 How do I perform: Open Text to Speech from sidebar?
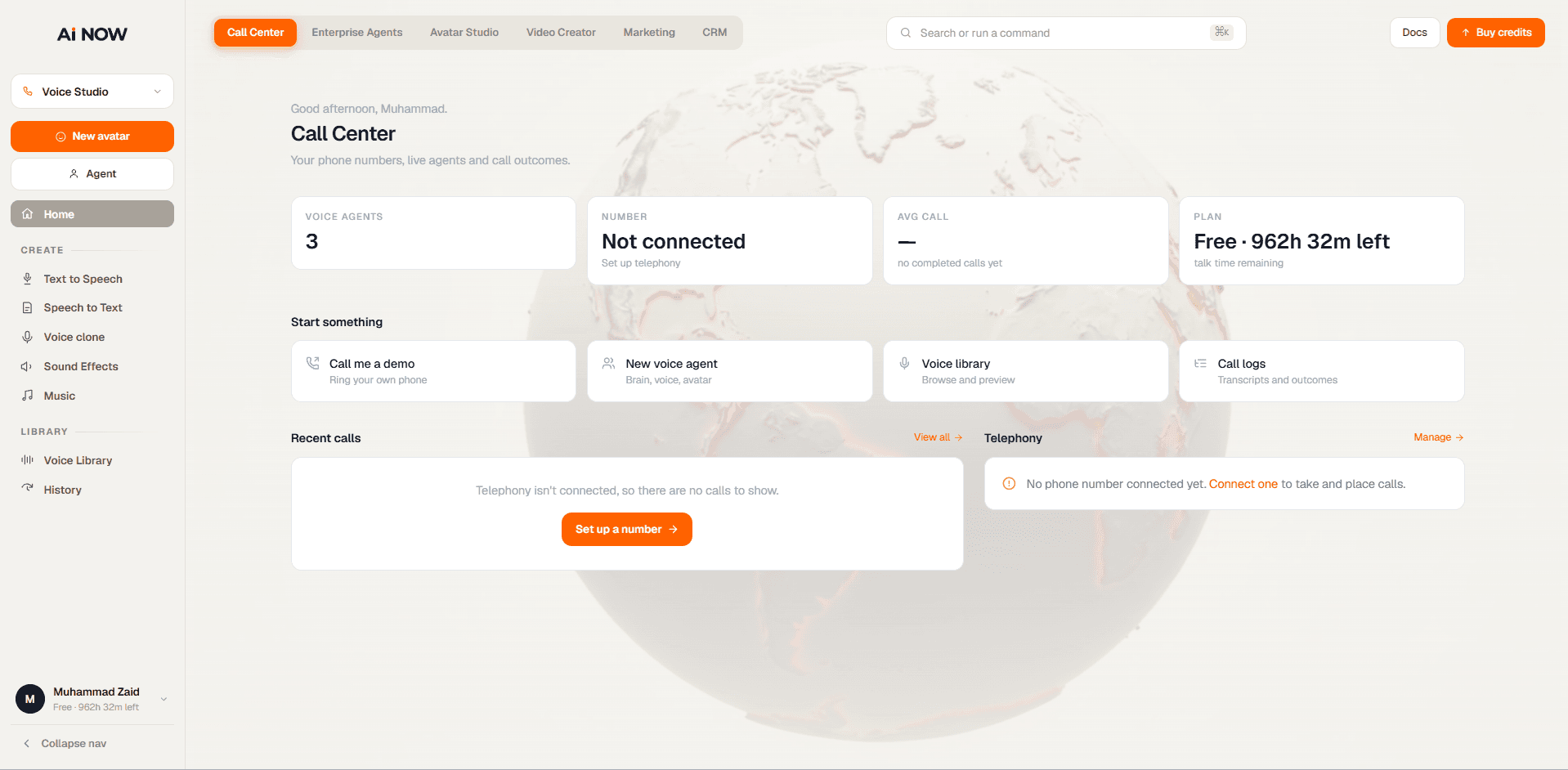92,279
